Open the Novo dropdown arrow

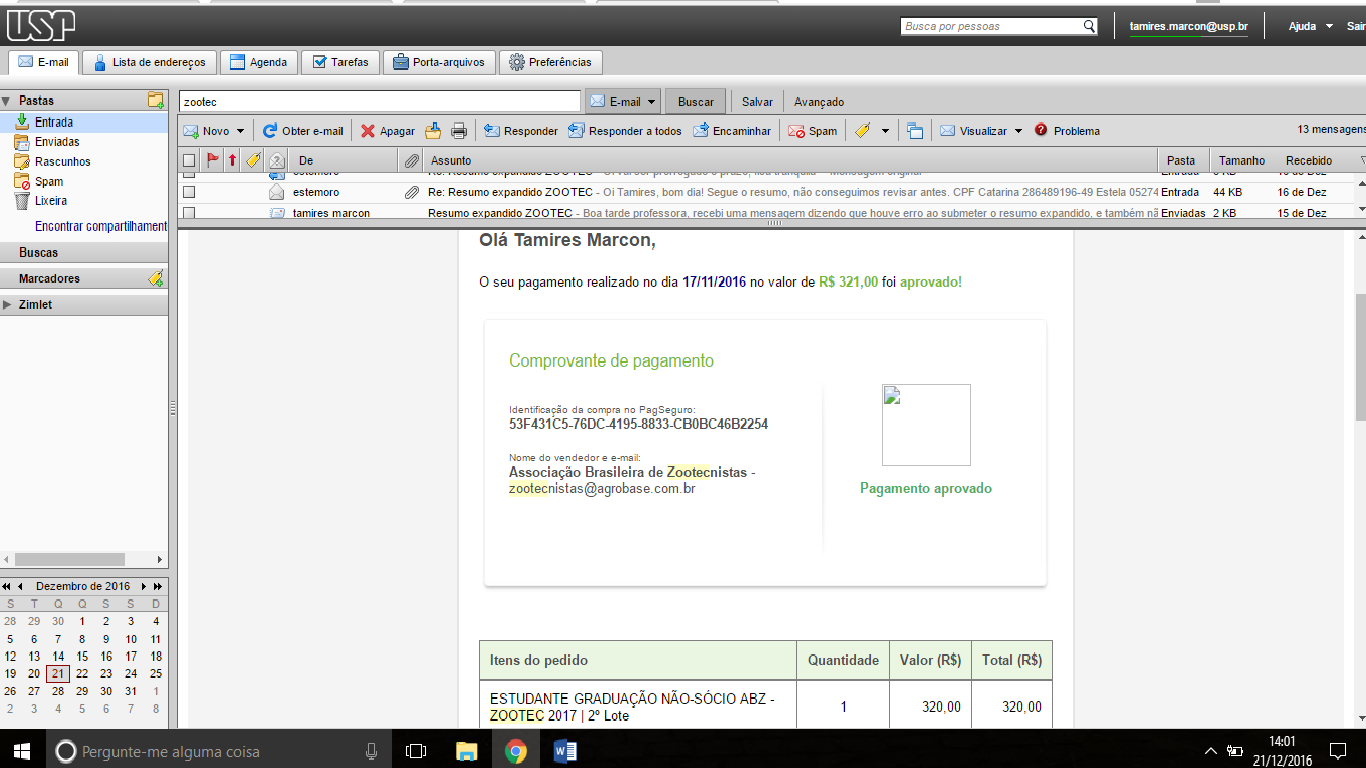tap(240, 131)
